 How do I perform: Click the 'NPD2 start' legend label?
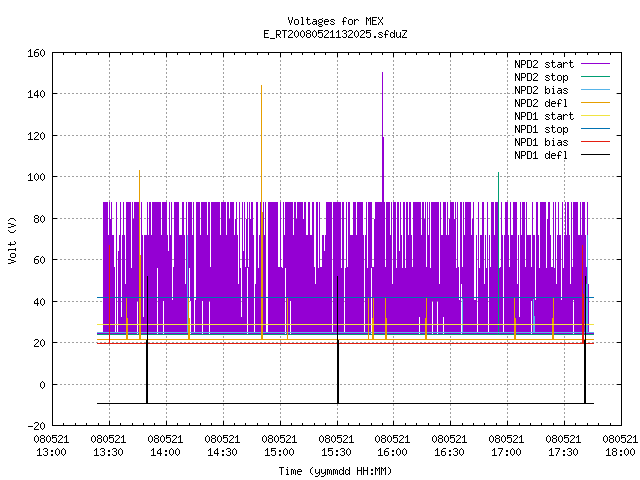pyautogui.click(x=544, y=64)
